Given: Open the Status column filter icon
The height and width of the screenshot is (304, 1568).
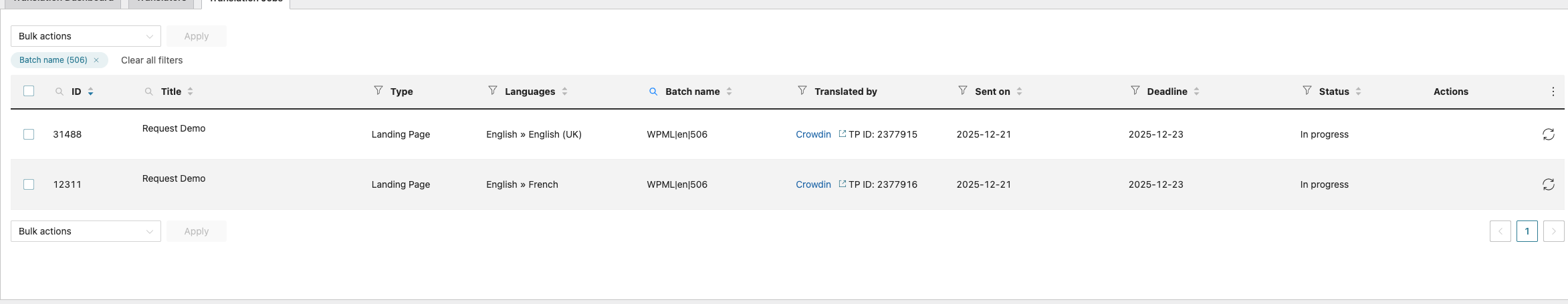Looking at the screenshot, I should pos(1307,90).
